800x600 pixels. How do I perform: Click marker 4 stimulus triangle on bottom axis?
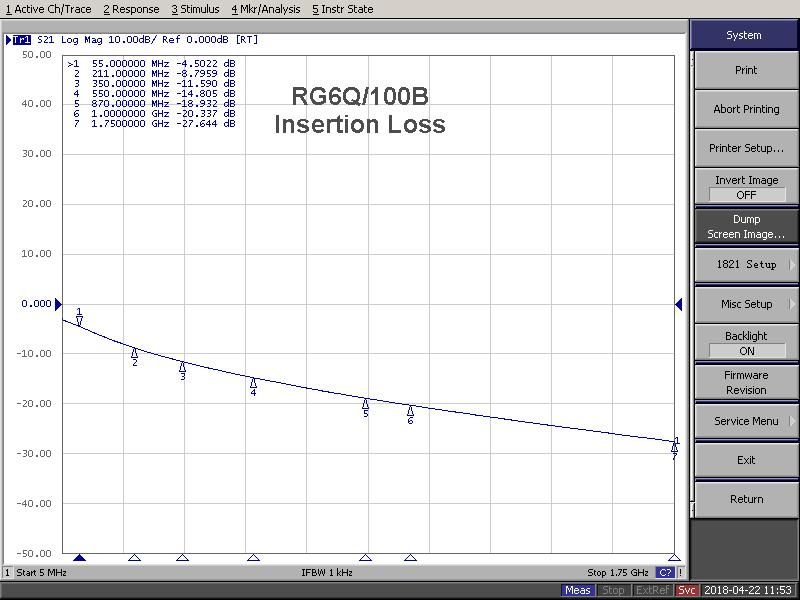(253, 558)
